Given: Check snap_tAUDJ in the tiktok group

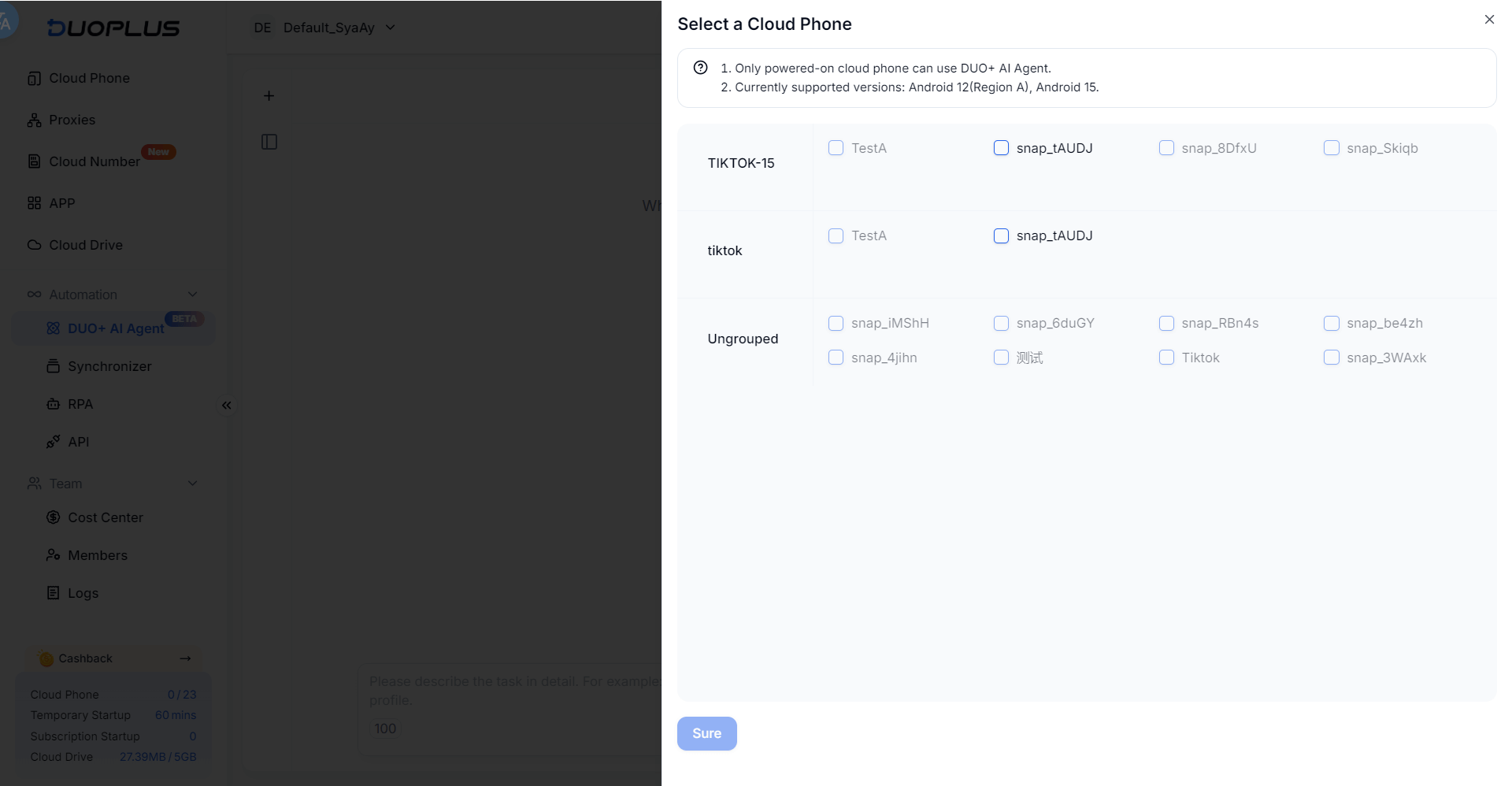Looking at the screenshot, I should (1001, 235).
